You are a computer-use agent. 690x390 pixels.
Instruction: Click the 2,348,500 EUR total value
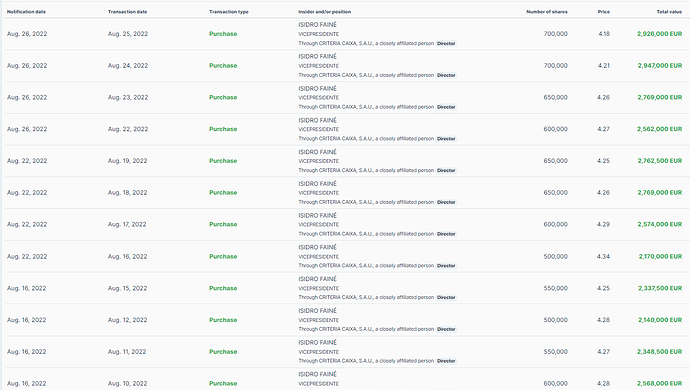pos(660,352)
